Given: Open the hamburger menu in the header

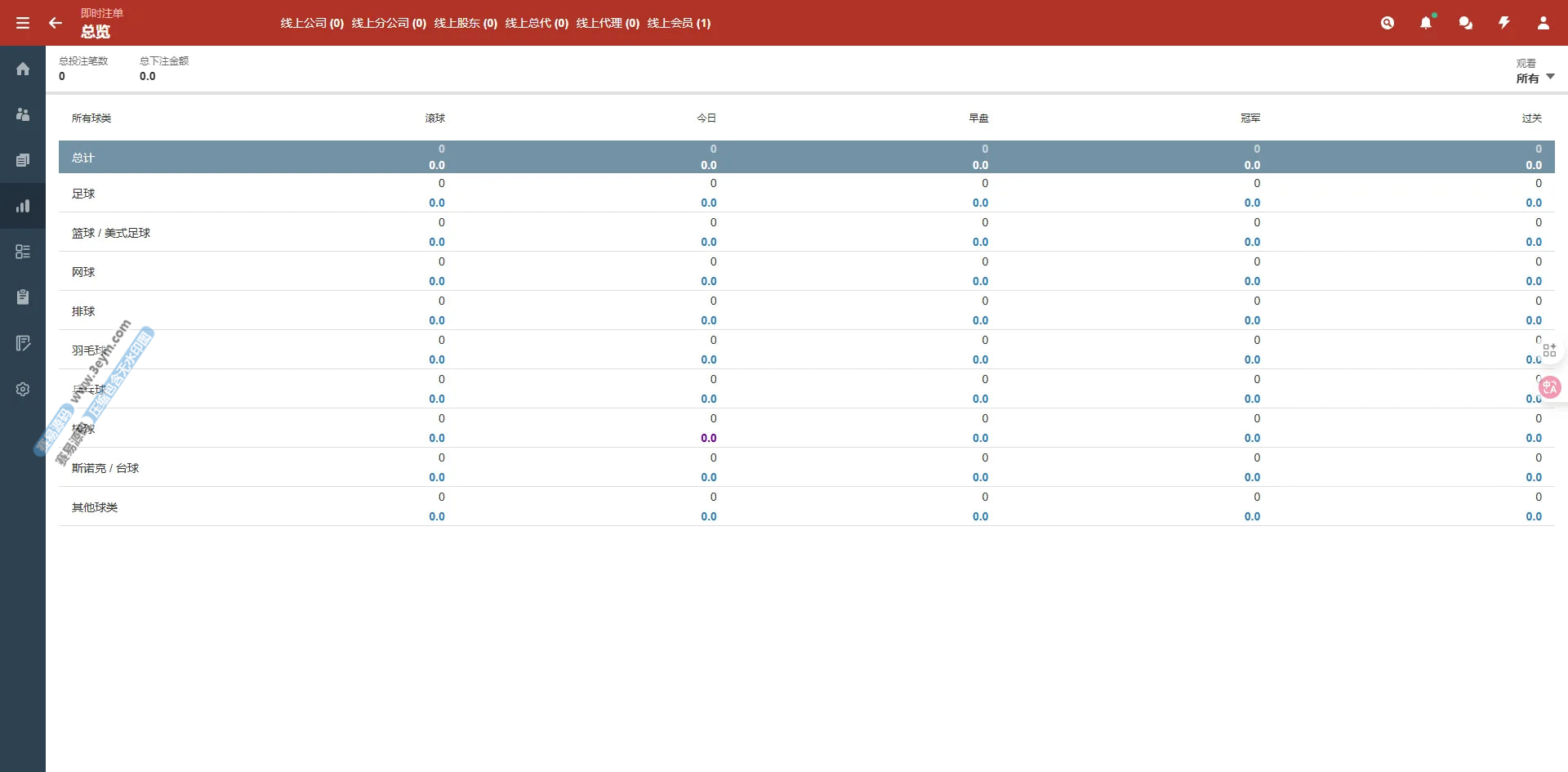Looking at the screenshot, I should [x=23, y=23].
